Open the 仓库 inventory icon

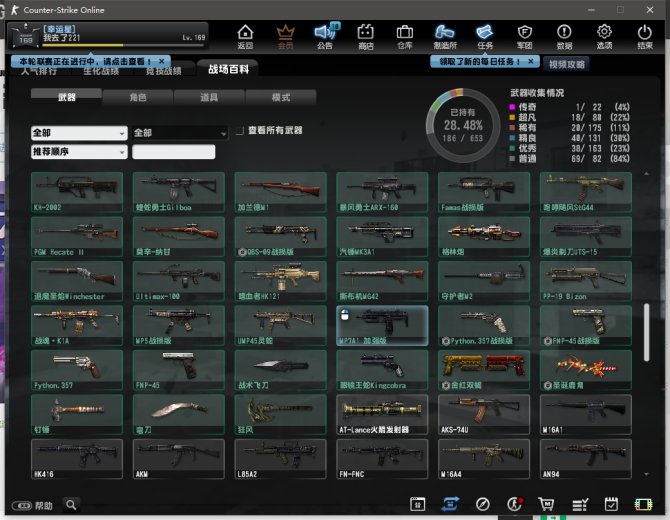point(405,36)
